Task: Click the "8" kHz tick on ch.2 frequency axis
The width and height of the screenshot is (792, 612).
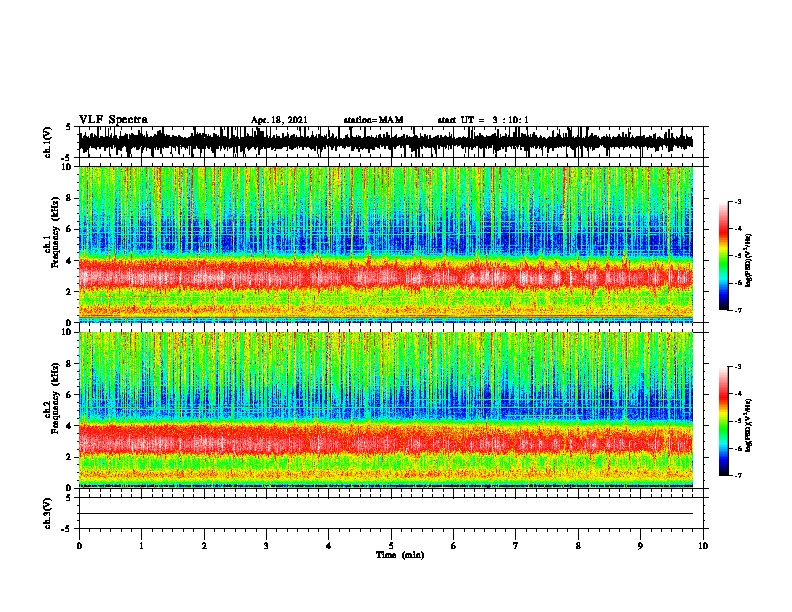Action: point(70,364)
